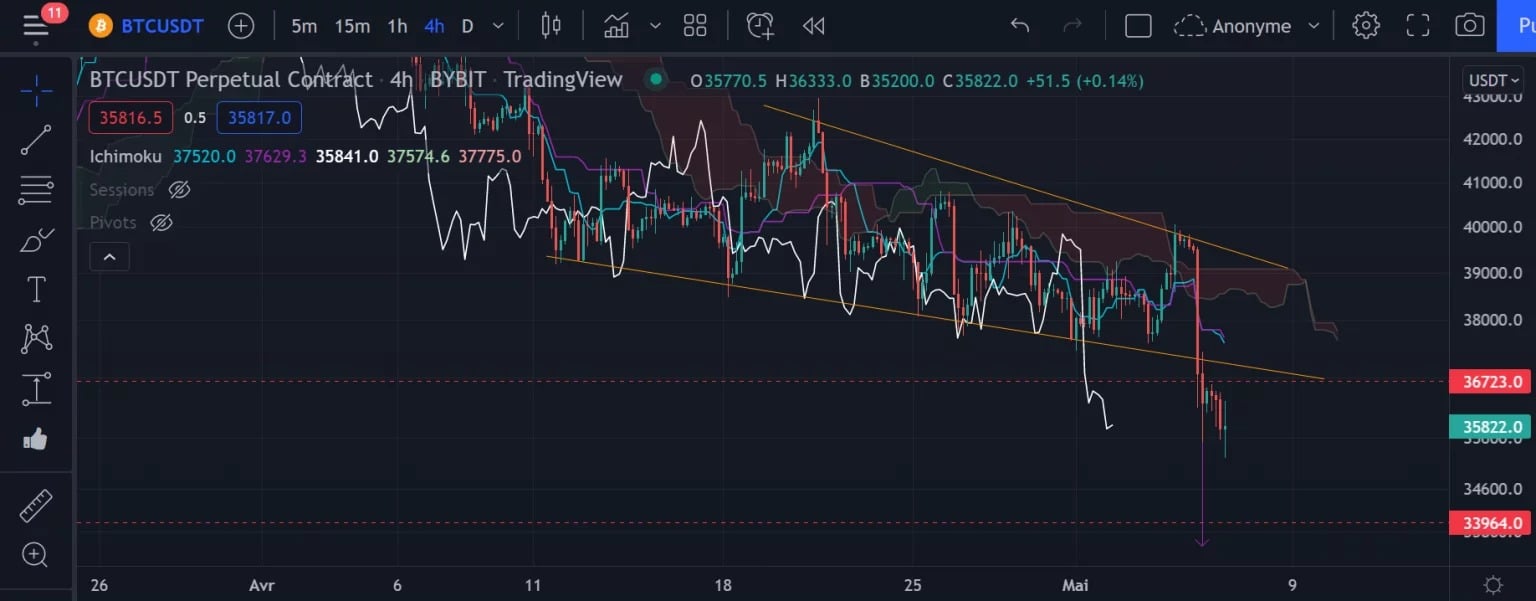
Task: Click the red sell price 35816.5
Action: [x=130, y=118]
